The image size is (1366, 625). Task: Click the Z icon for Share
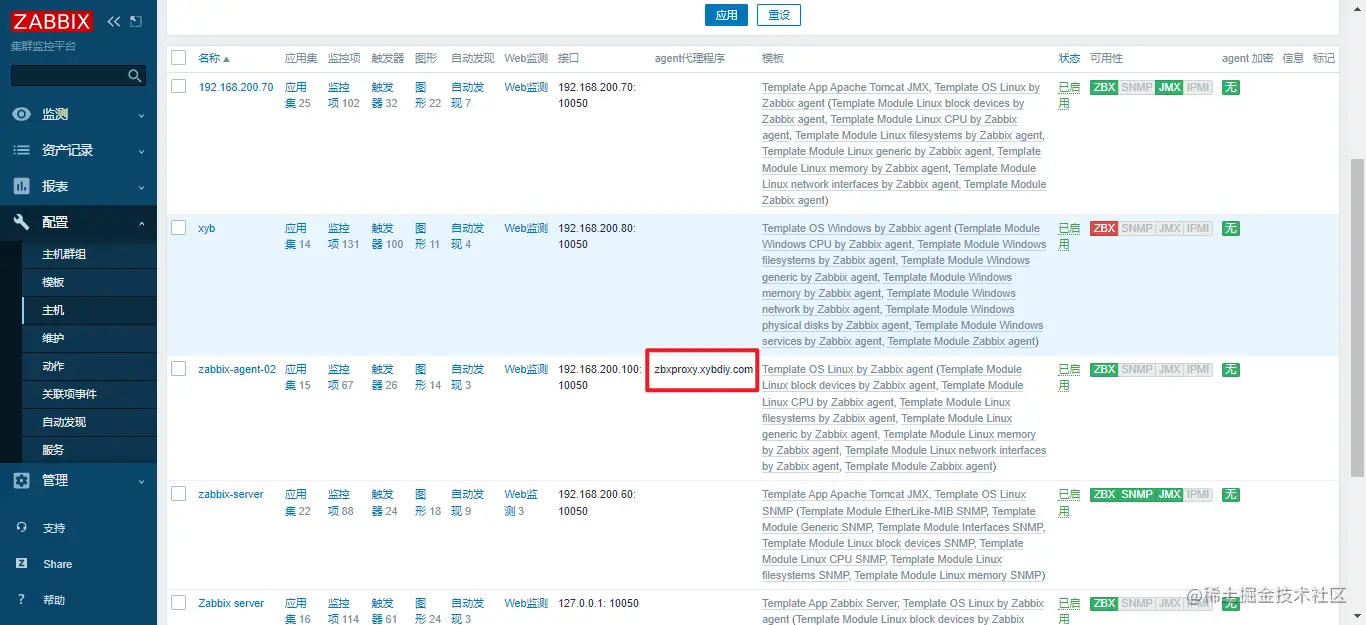(22, 564)
